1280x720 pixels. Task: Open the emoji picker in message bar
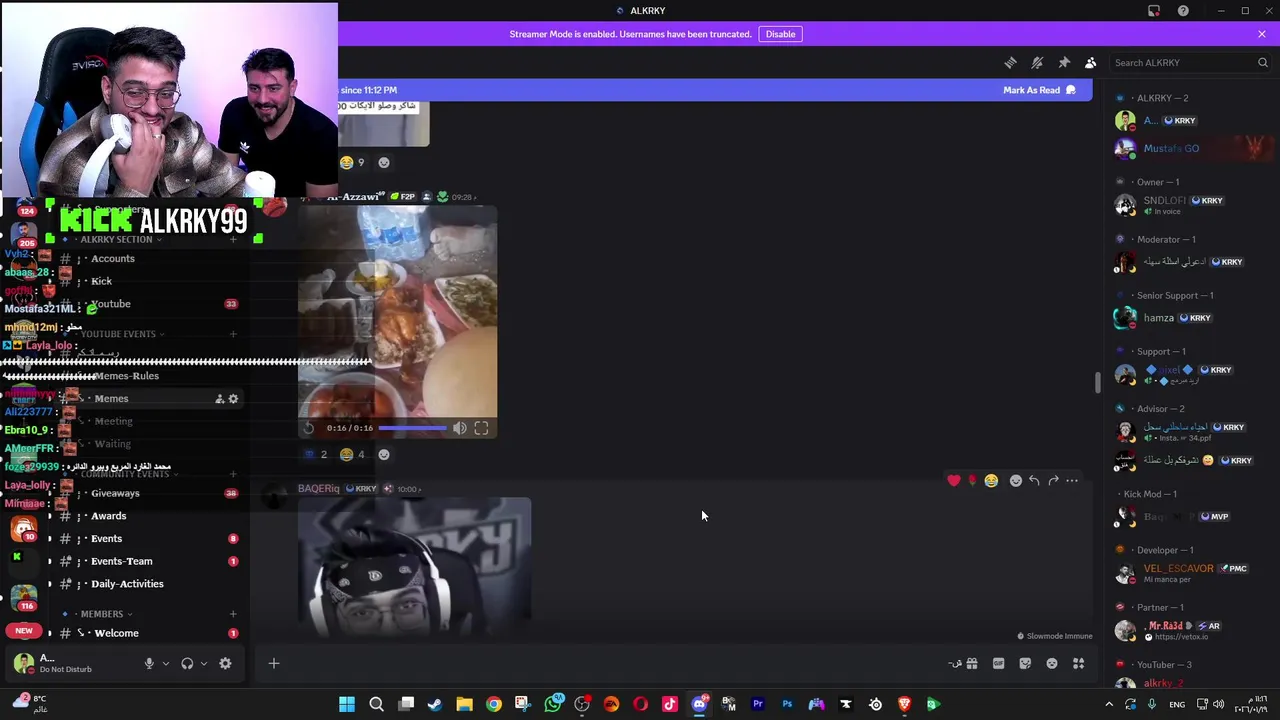tap(1052, 663)
